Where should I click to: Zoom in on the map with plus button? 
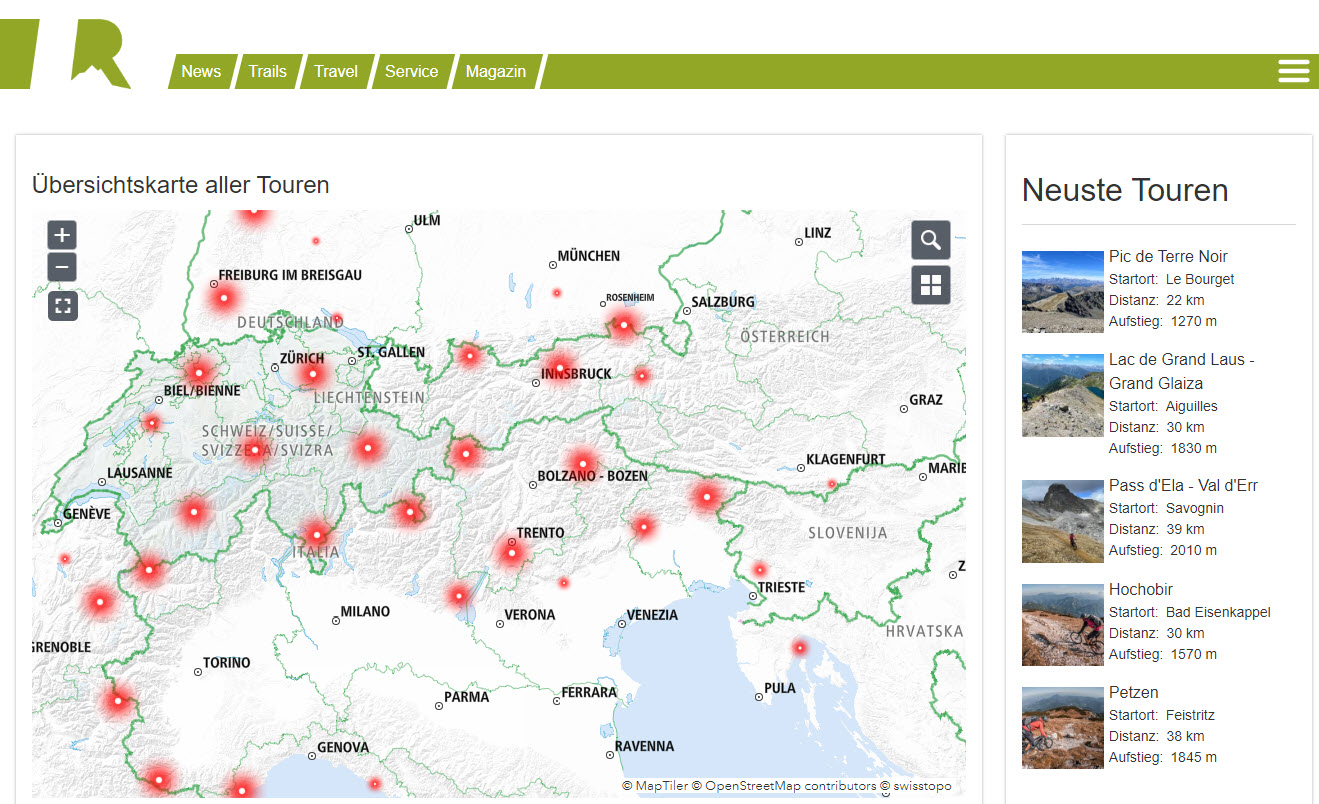[62, 236]
